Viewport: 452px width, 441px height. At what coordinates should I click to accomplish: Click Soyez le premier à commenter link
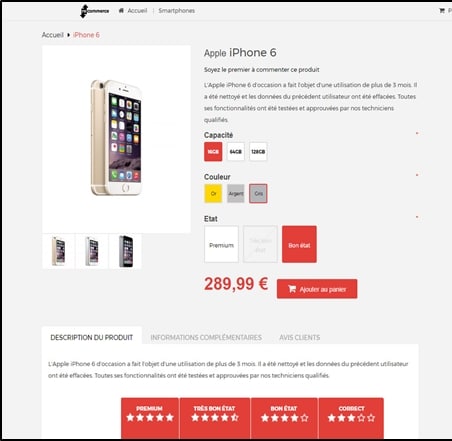[262, 70]
